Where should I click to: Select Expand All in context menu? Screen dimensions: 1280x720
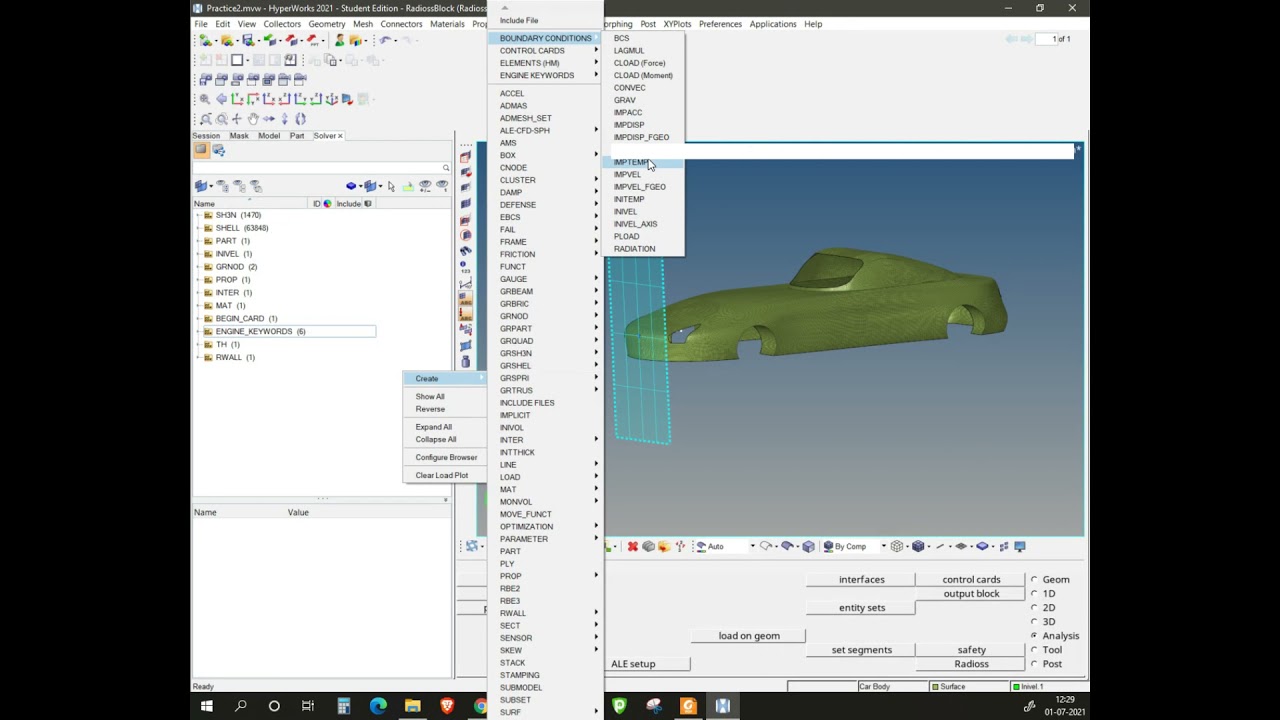445,427
